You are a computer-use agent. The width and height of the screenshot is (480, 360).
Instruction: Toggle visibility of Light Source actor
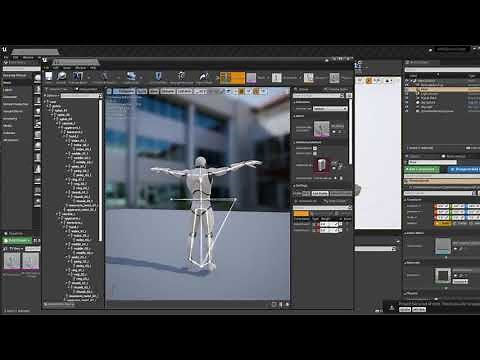pyautogui.click(x=407, y=94)
